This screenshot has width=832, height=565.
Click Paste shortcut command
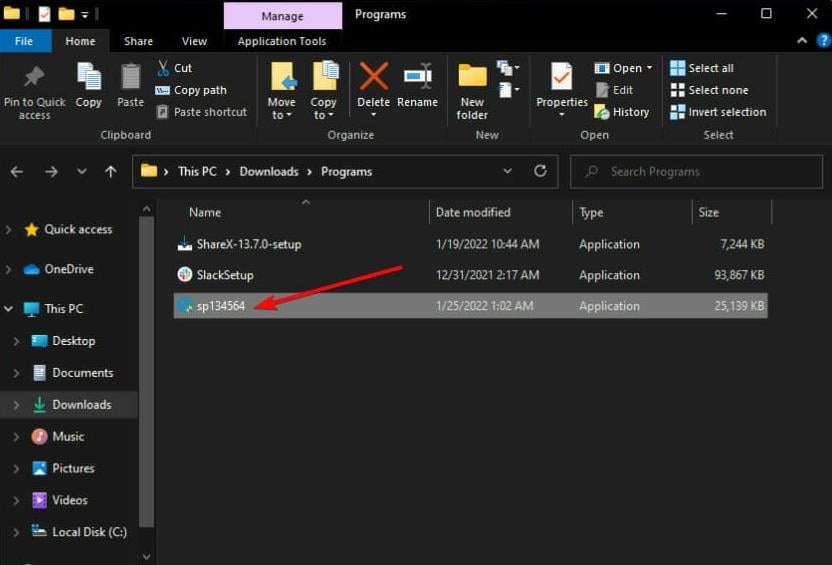point(202,112)
